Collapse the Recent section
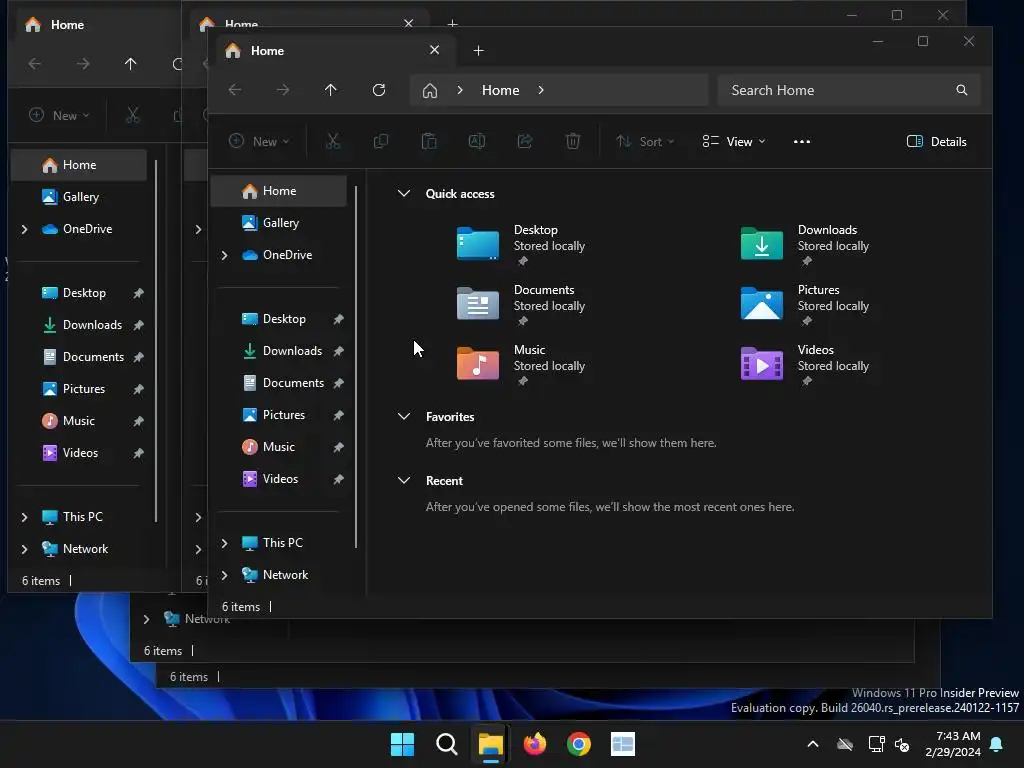Image resolution: width=1024 pixels, height=768 pixels. pyautogui.click(x=404, y=480)
